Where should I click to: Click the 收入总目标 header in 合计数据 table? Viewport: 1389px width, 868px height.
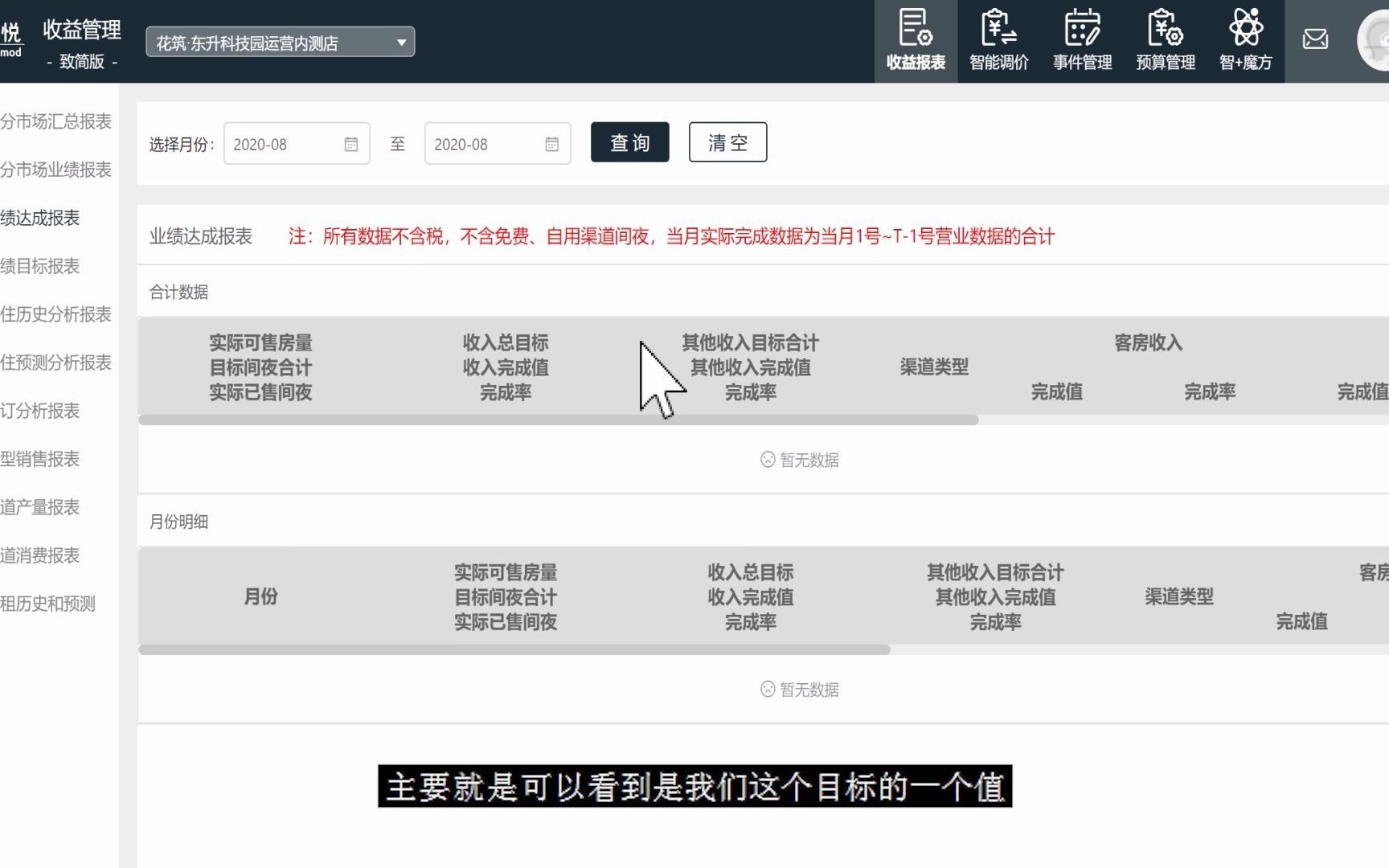[x=506, y=343]
